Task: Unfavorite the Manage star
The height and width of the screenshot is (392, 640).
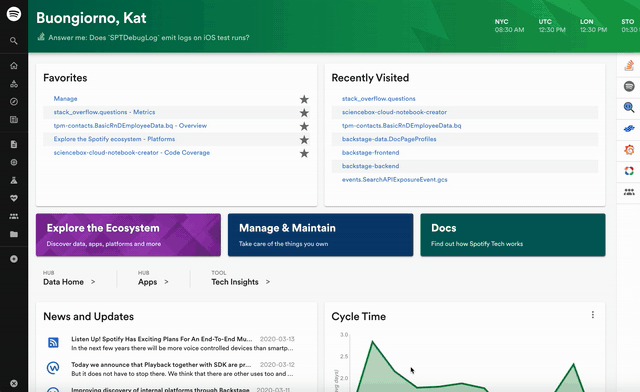Action: (304, 99)
